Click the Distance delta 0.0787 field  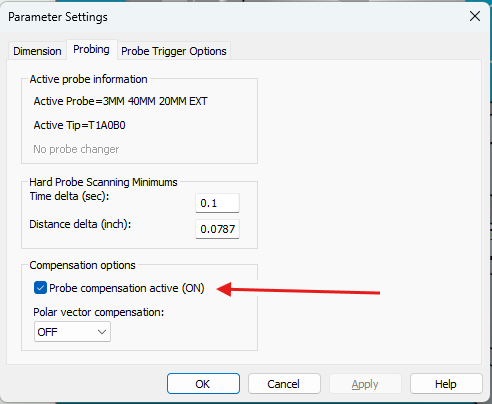[x=217, y=229]
